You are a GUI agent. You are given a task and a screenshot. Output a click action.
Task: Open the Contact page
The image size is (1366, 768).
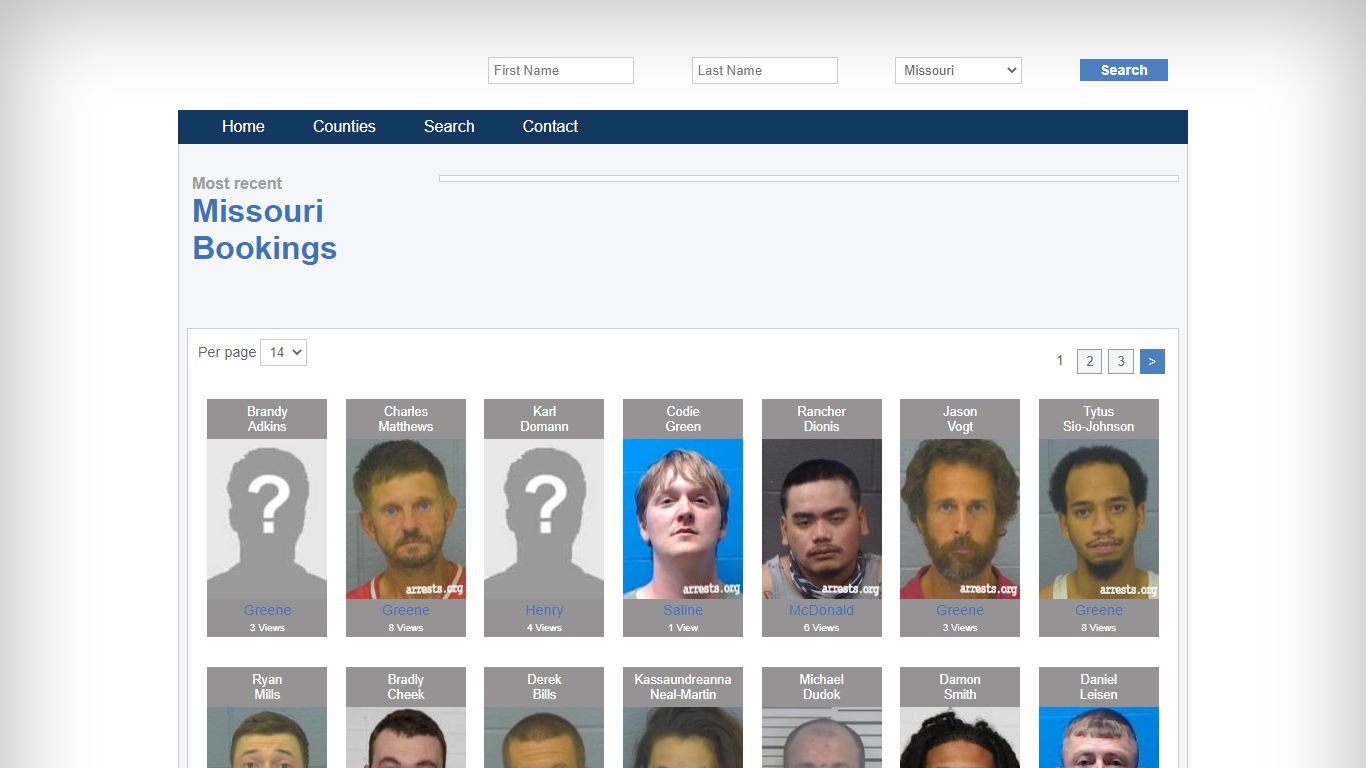tap(550, 126)
